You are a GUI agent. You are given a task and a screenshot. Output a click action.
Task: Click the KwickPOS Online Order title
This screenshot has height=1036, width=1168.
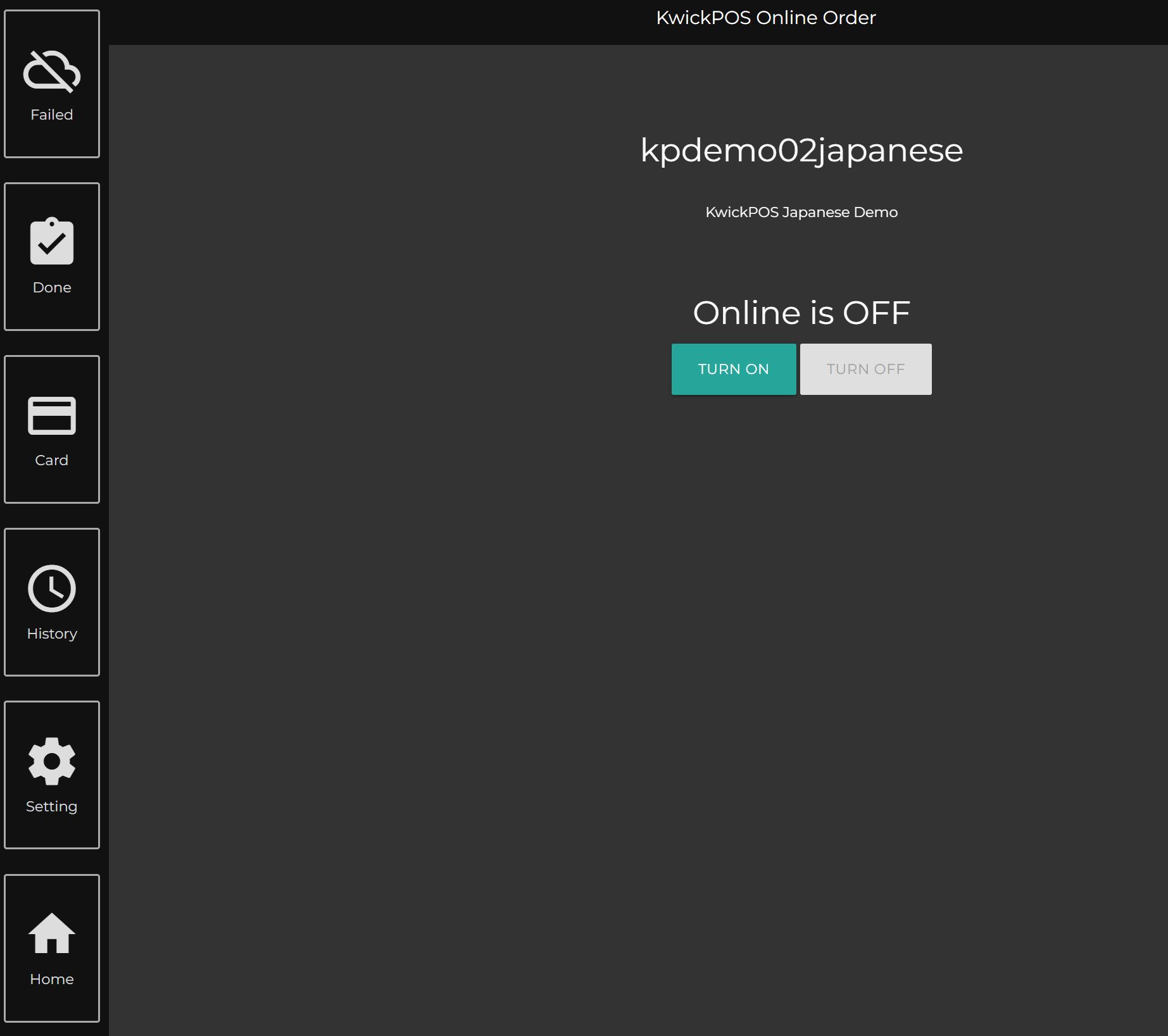pos(766,18)
